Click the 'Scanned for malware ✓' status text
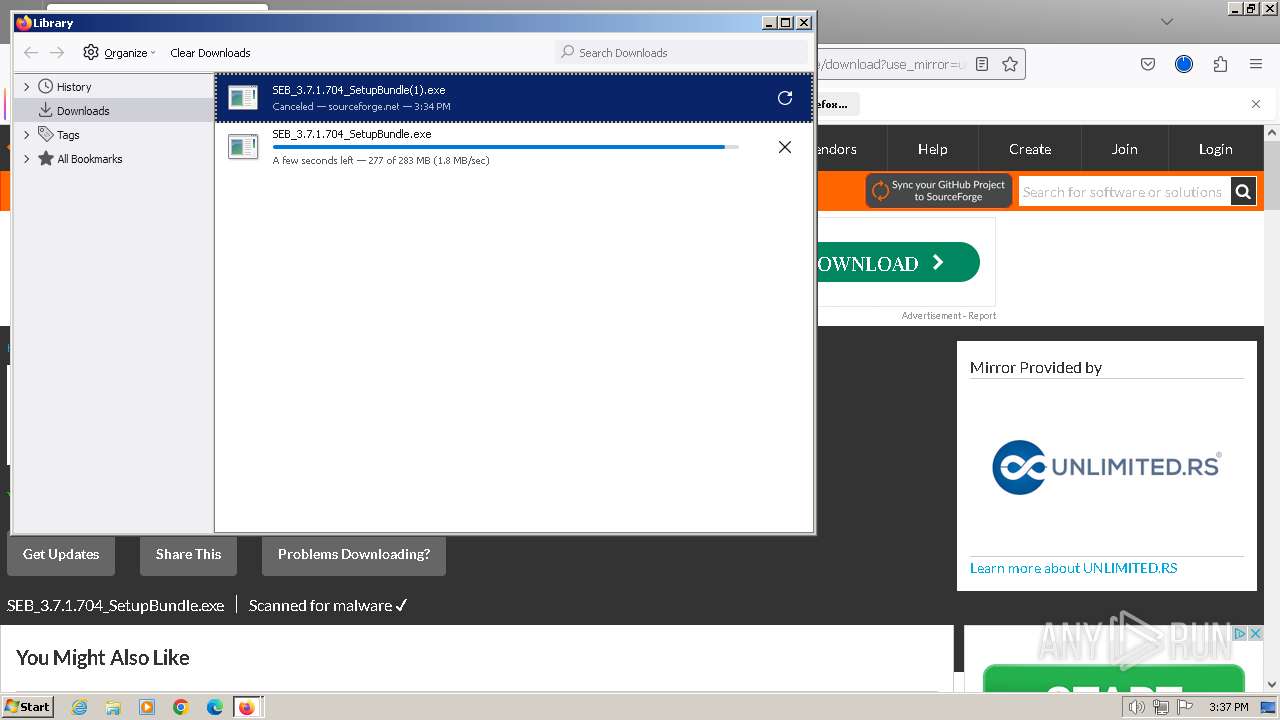 [x=328, y=605]
